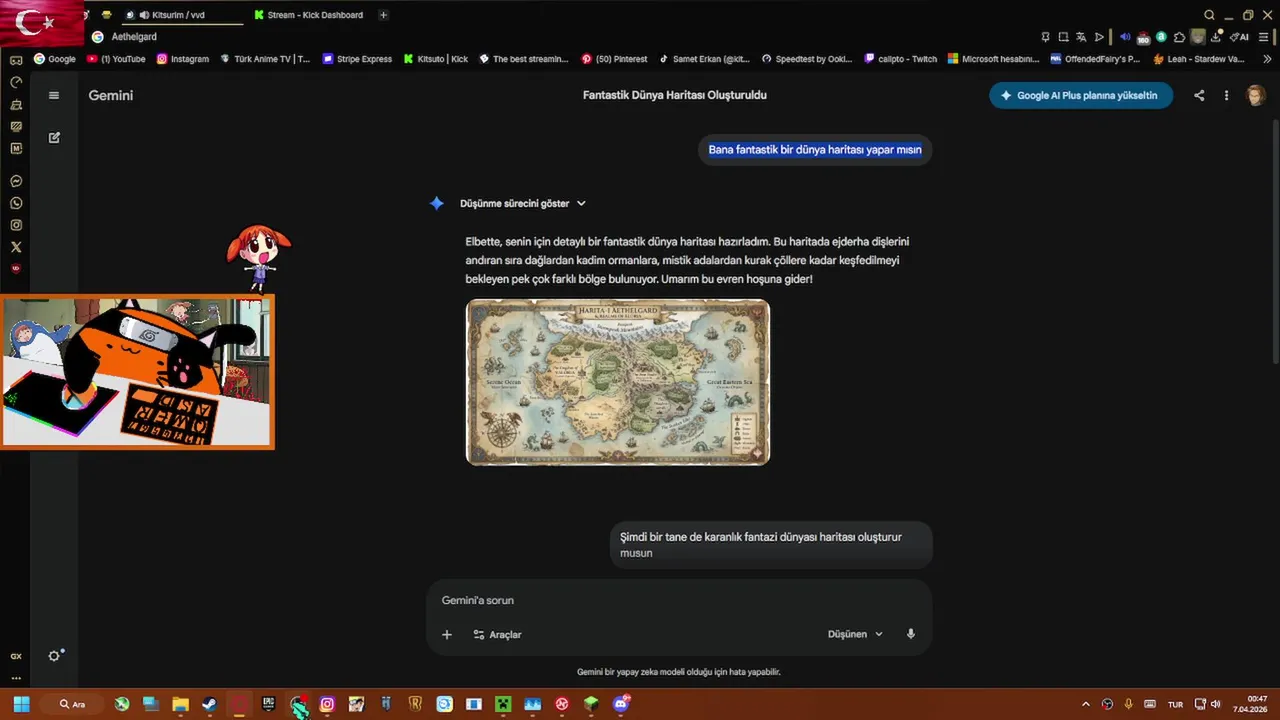This screenshot has height=720, width=1280.
Task: Click the Windows Start button
Action: [x=21, y=704]
